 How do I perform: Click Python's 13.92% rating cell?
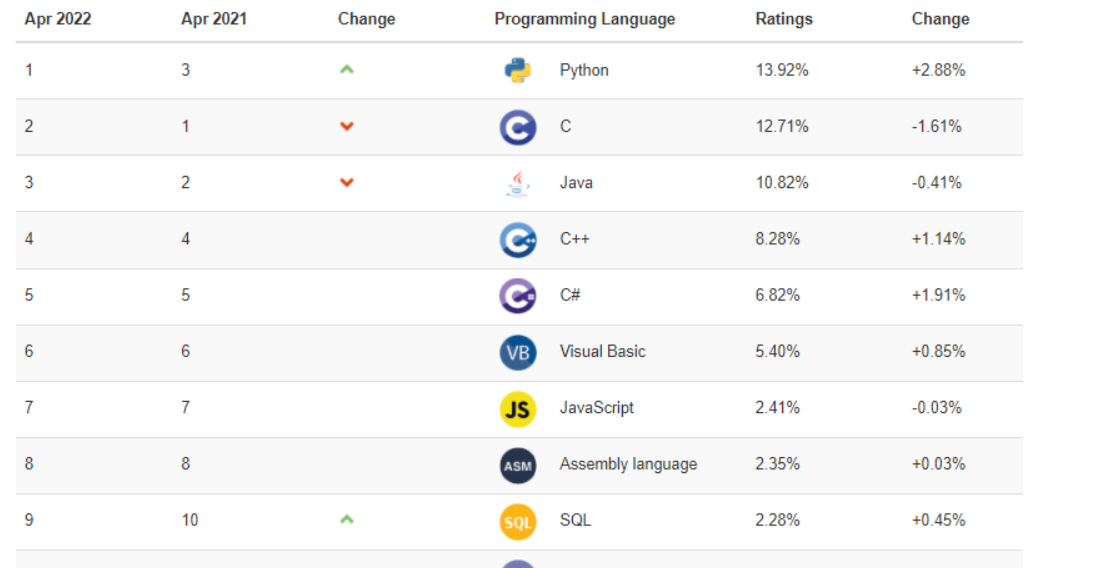[782, 70]
